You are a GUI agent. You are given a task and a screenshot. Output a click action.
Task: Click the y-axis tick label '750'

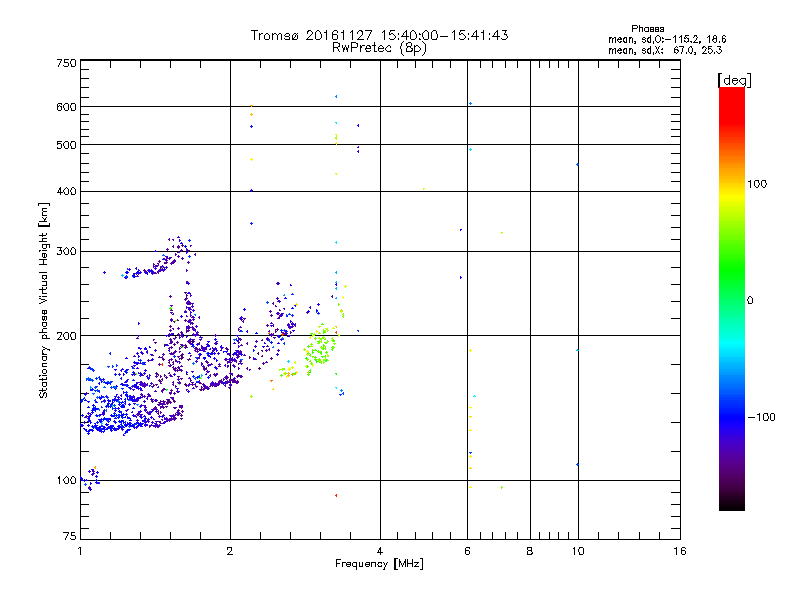[x=66, y=63]
